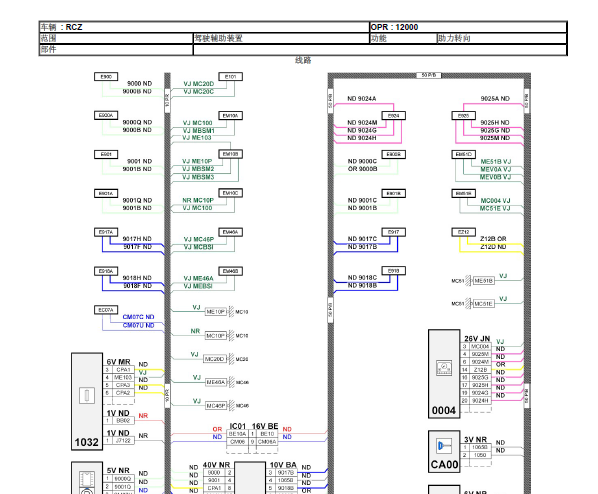The width and height of the screenshot is (598, 494).
Task: Click the J7122 pin cell
Action: pos(123,441)
